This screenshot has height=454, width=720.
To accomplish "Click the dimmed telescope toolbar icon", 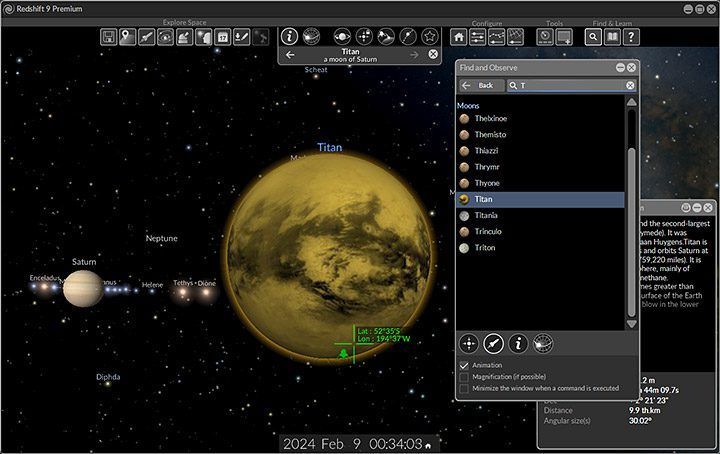I will point(261,37).
